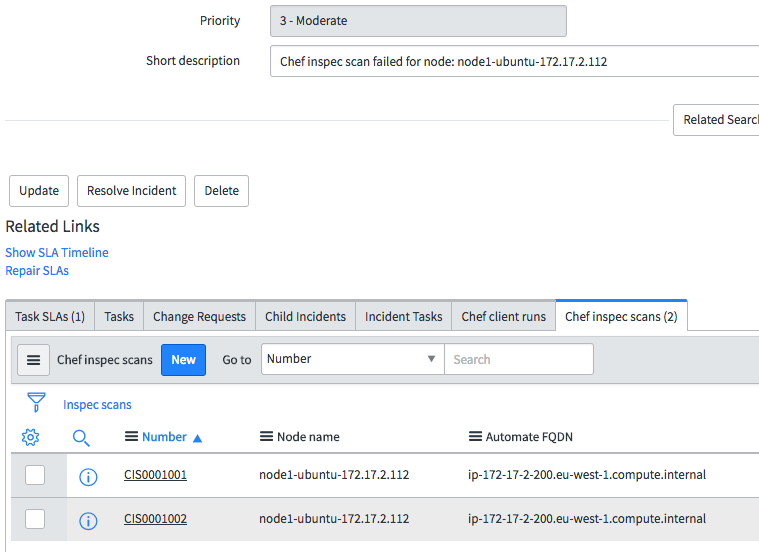Click the filter funnel icon

tap(36, 402)
